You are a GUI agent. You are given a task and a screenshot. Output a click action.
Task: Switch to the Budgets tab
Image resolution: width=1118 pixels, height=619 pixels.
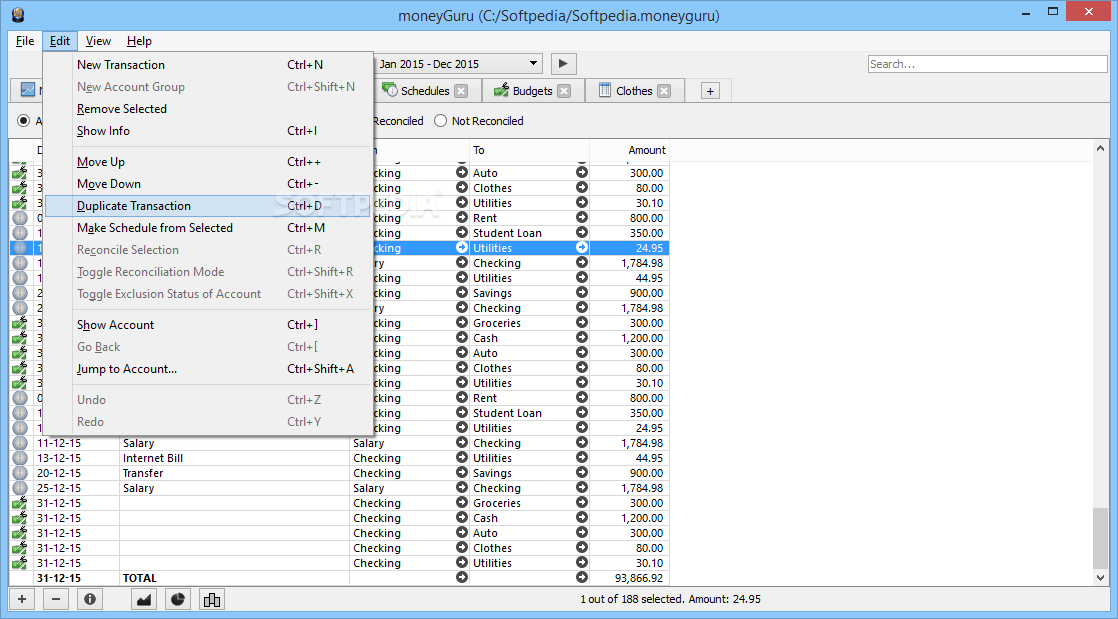tap(533, 91)
